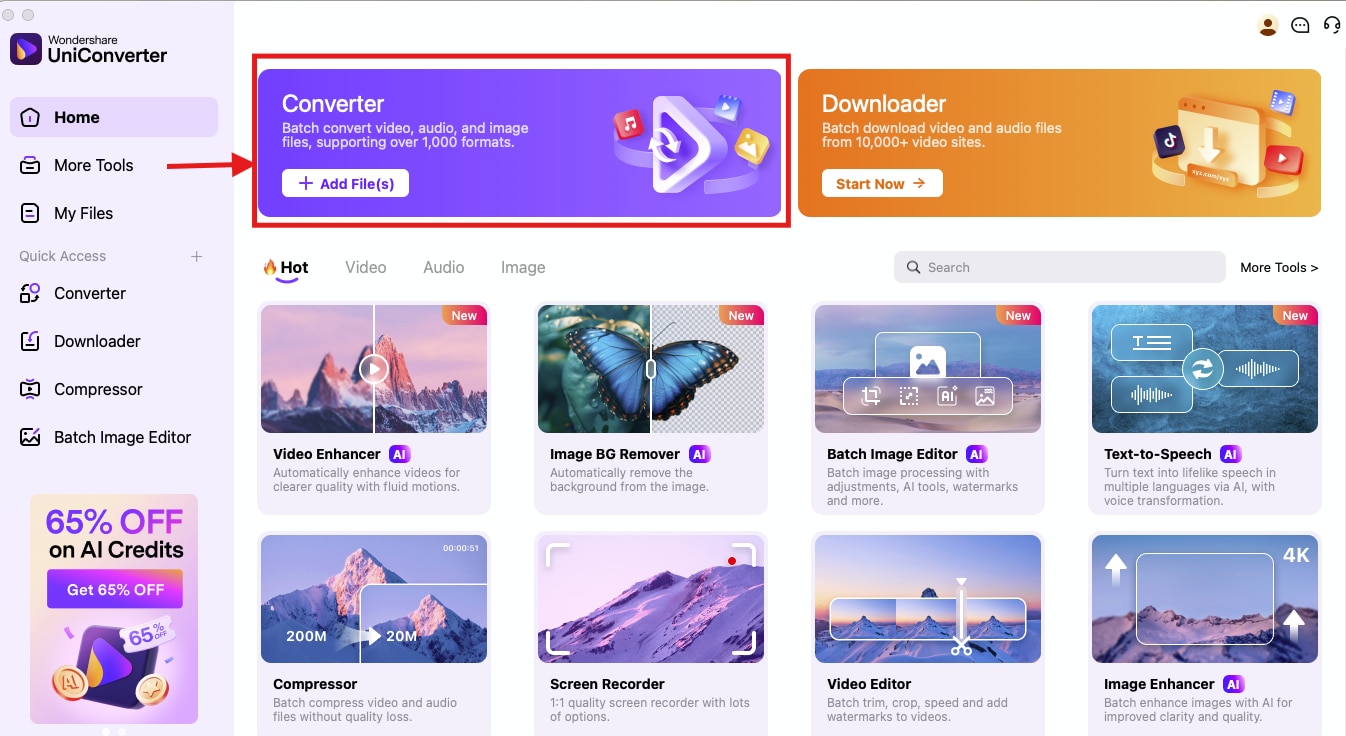The width and height of the screenshot is (1346, 736).
Task: Click the Converter banner play-arrow graphic
Action: (690, 143)
